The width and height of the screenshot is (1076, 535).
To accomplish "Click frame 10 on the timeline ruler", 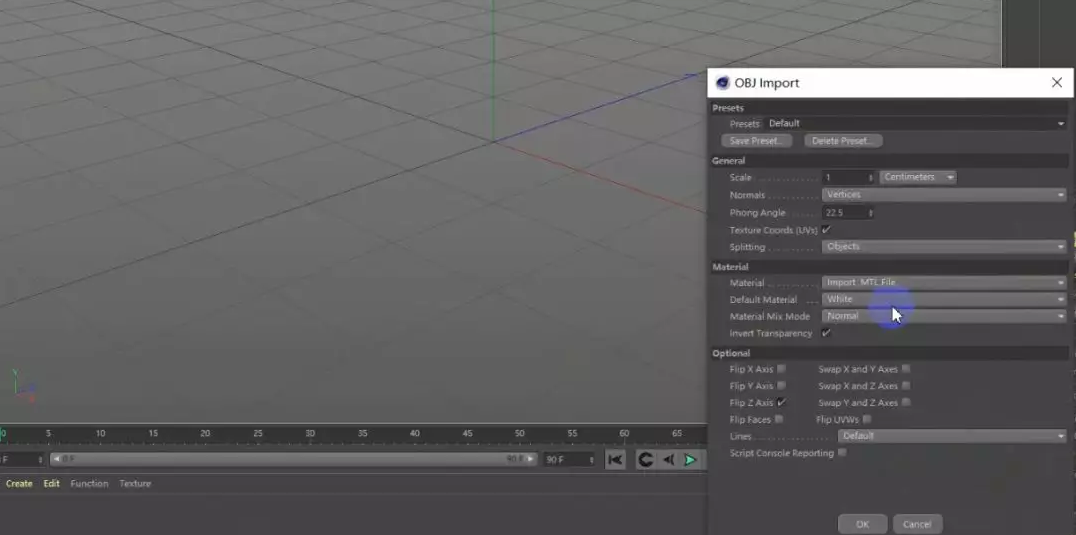I will (x=100, y=433).
